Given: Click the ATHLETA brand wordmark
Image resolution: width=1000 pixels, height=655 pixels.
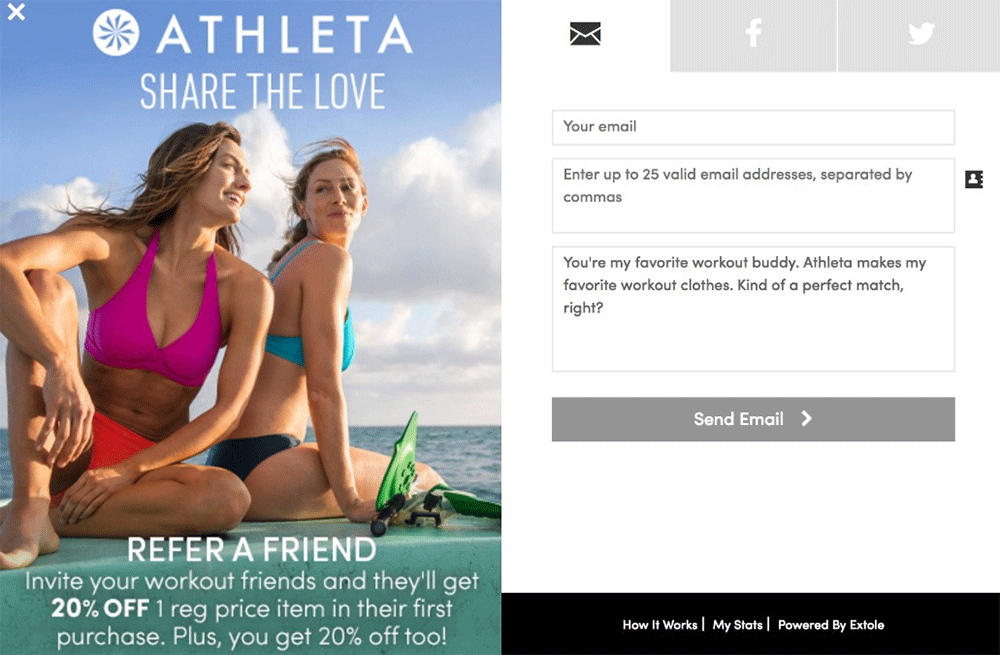Looking at the screenshot, I should tap(284, 34).
